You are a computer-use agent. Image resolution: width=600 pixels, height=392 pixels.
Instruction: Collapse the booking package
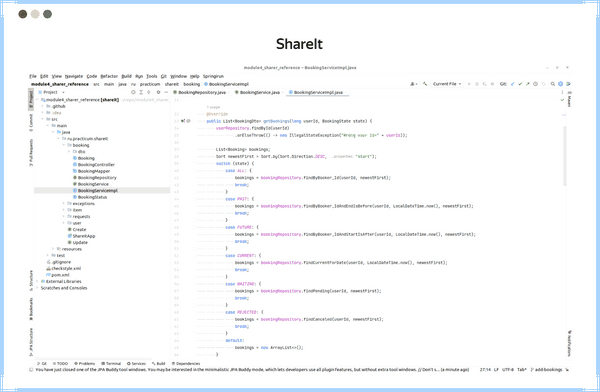point(64,145)
